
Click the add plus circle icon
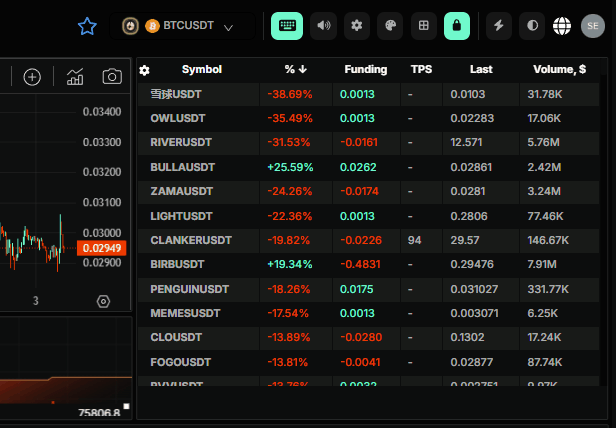pyautogui.click(x=32, y=77)
